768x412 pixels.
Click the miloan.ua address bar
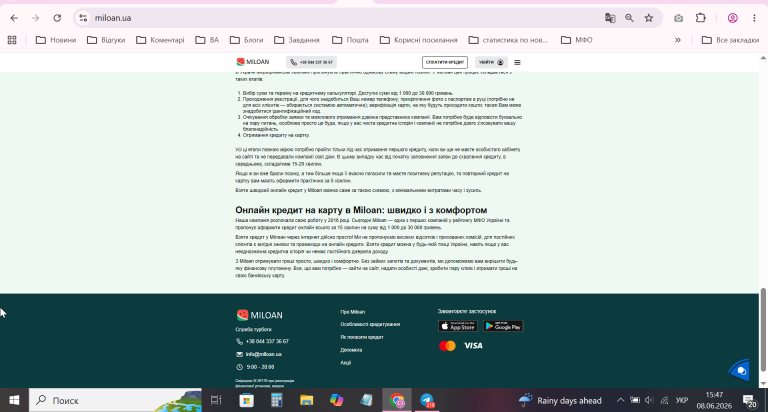click(x=343, y=18)
